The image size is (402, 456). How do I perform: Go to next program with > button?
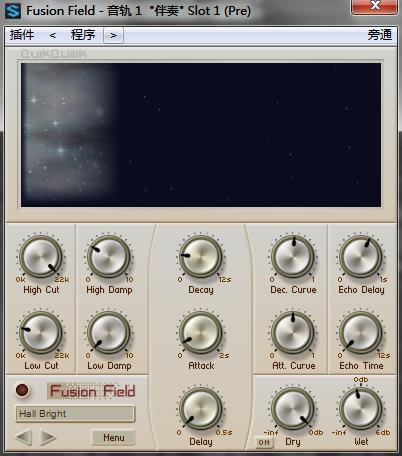tap(113, 35)
